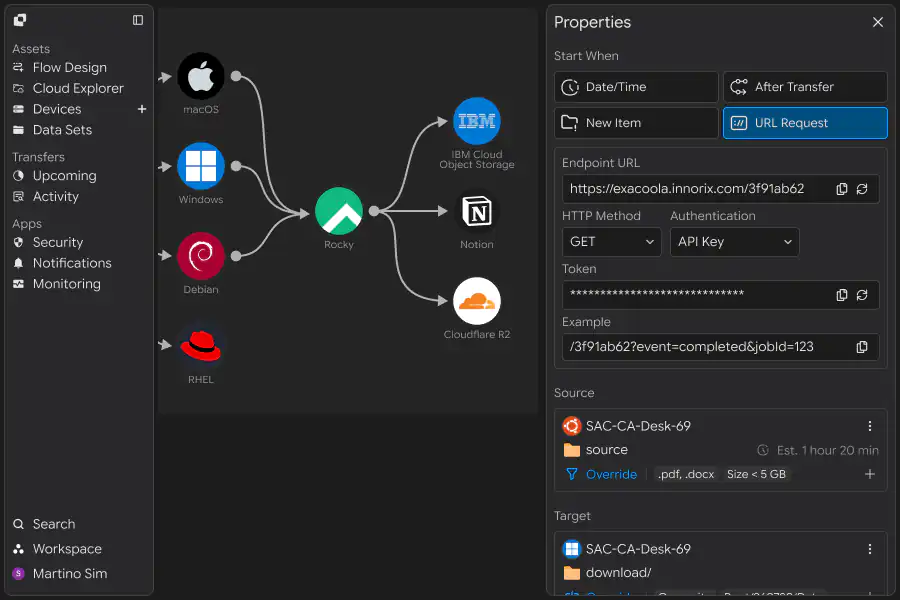The width and height of the screenshot is (900, 600).
Task: Select the IBM Cloud Object Storage node
Action: tap(476, 121)
